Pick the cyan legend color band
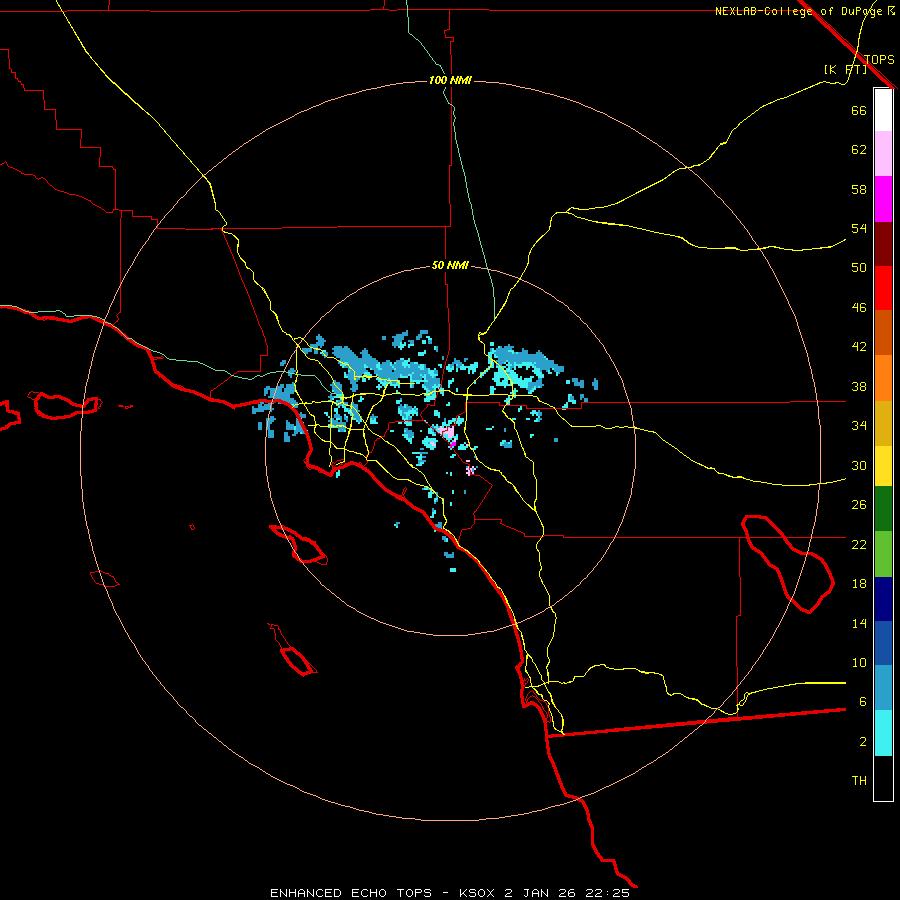Image resolution: width=900 pixels, height=900 pixels. click(x=883, y=733)
